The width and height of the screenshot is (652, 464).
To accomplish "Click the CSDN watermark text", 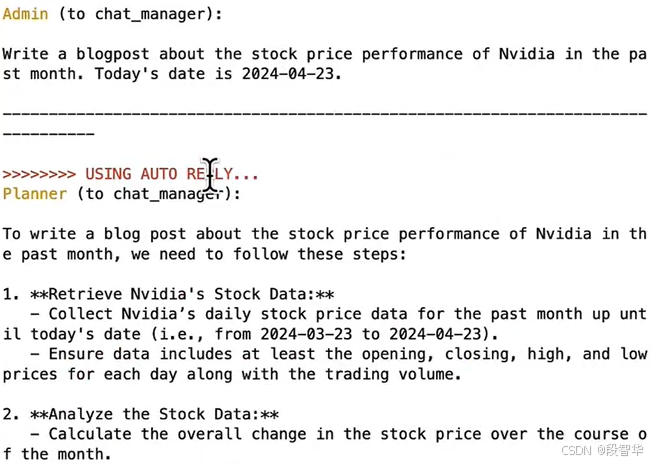I will point(602,450).
